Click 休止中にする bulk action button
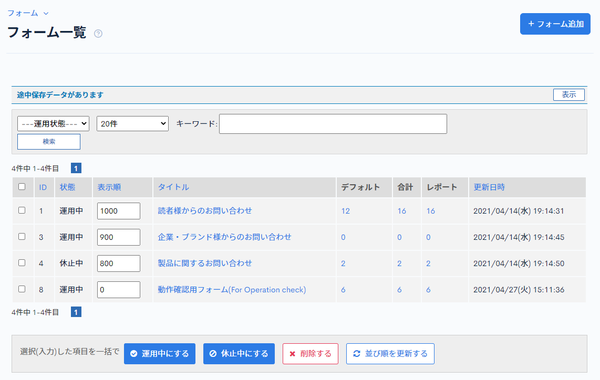The height and width of the screenshot is (380, 600). pos(239,354)
